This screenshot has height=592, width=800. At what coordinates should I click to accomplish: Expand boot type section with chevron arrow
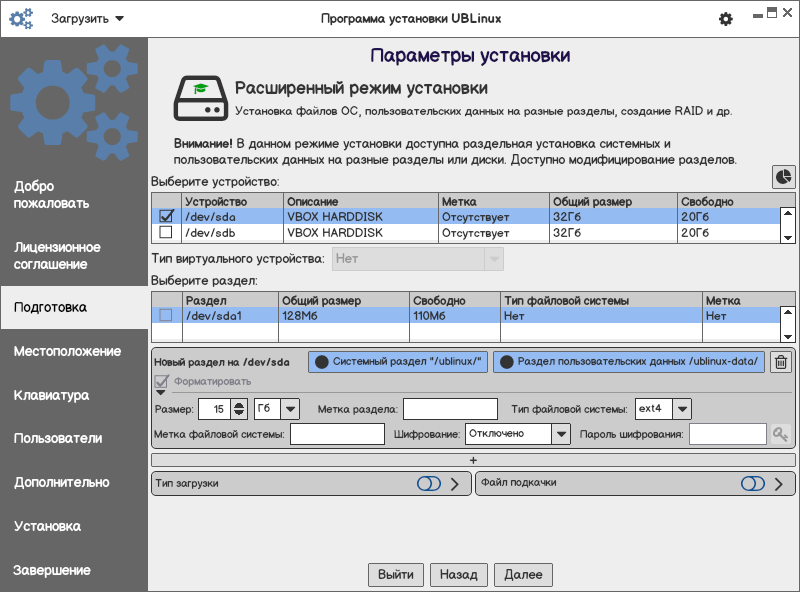tap(454, 484)
